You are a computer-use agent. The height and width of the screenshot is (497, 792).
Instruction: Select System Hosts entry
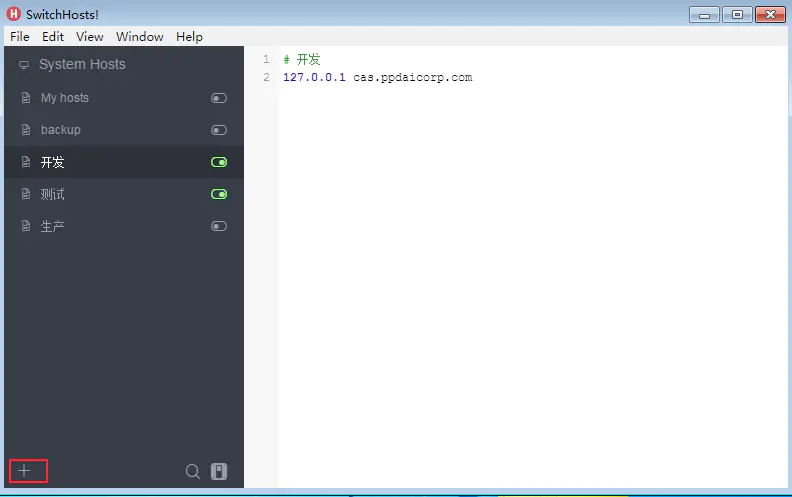[124, 65]
